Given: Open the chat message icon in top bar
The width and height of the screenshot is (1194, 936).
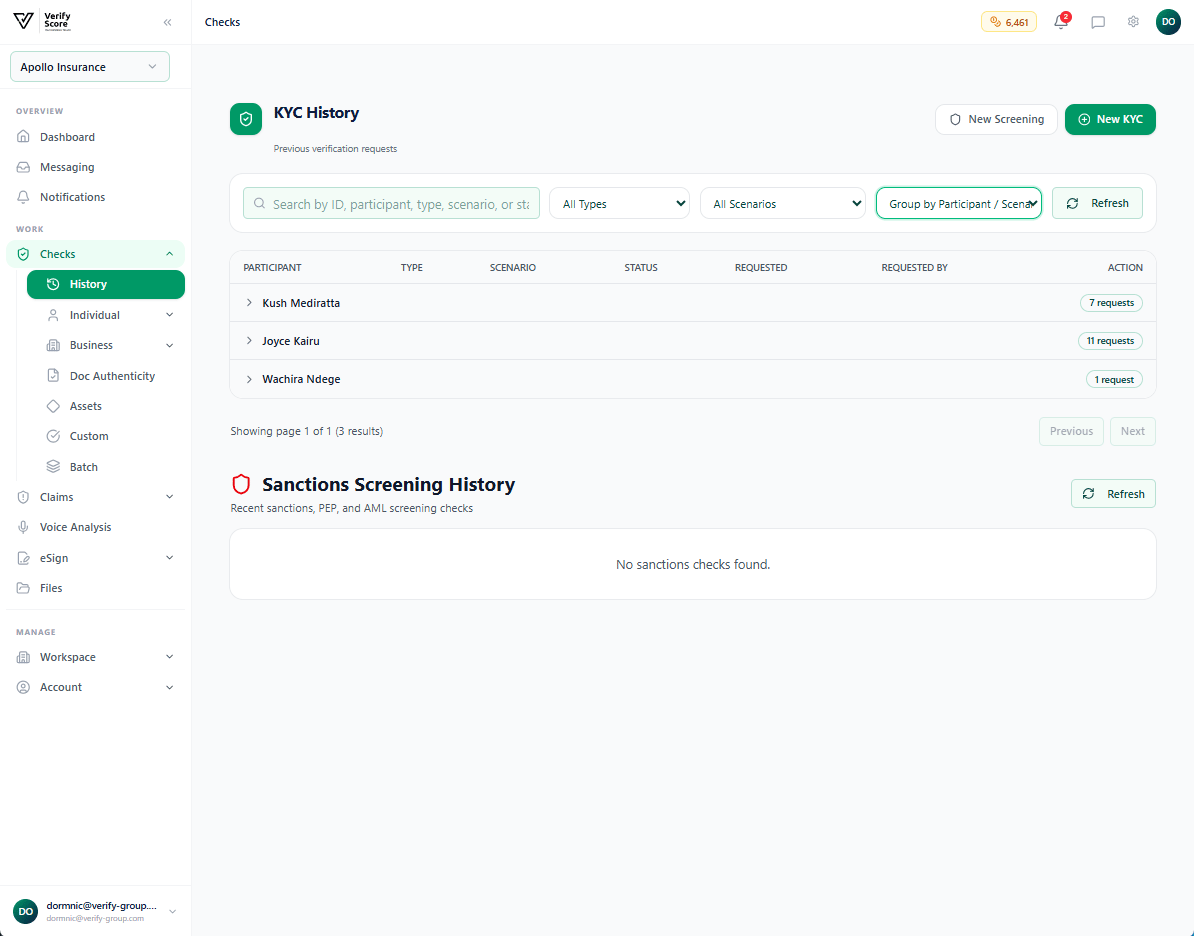Looking at the screenshot, I should (x=1097, y=22).
